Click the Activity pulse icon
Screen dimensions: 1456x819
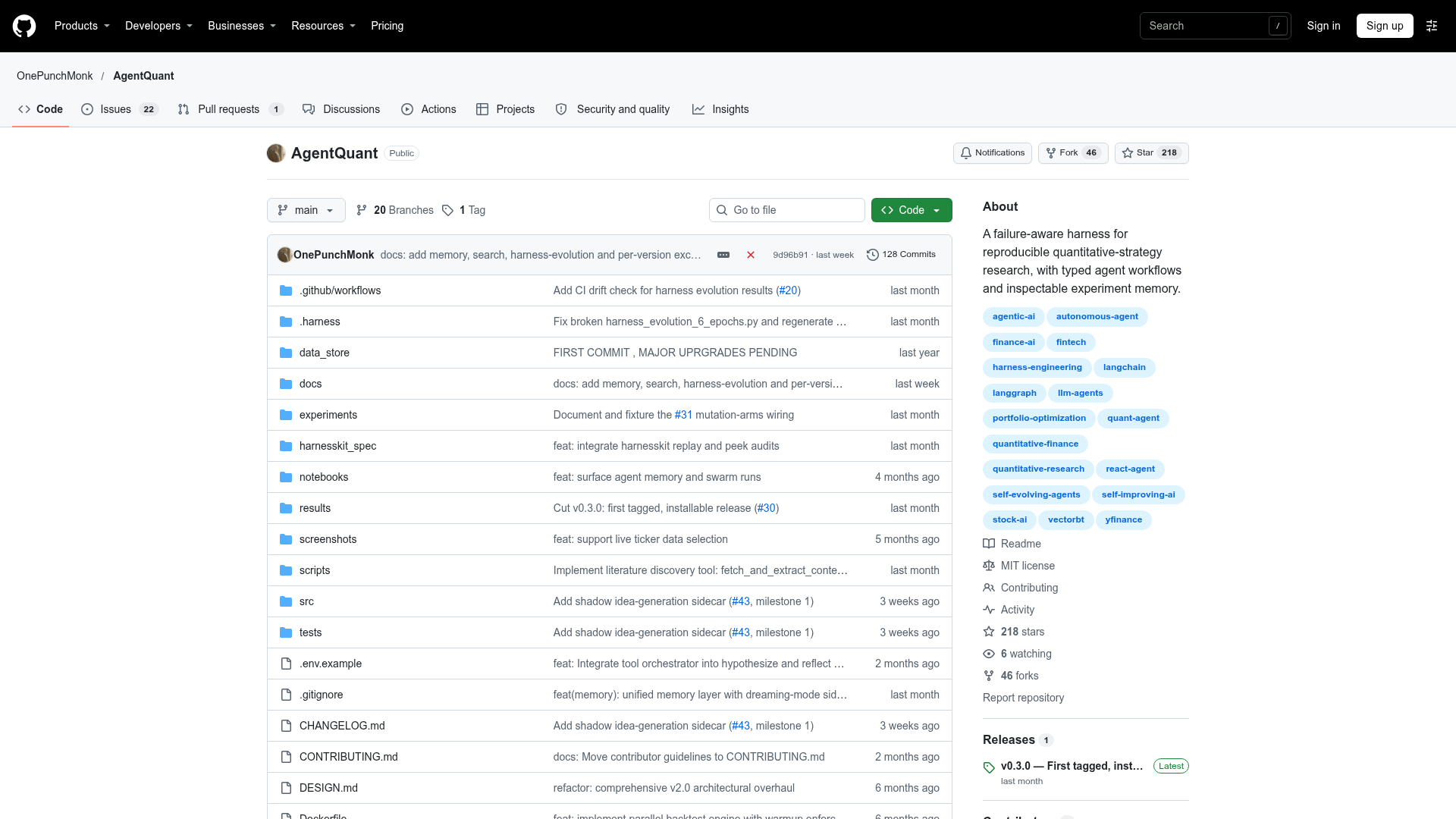pos(989,610)
